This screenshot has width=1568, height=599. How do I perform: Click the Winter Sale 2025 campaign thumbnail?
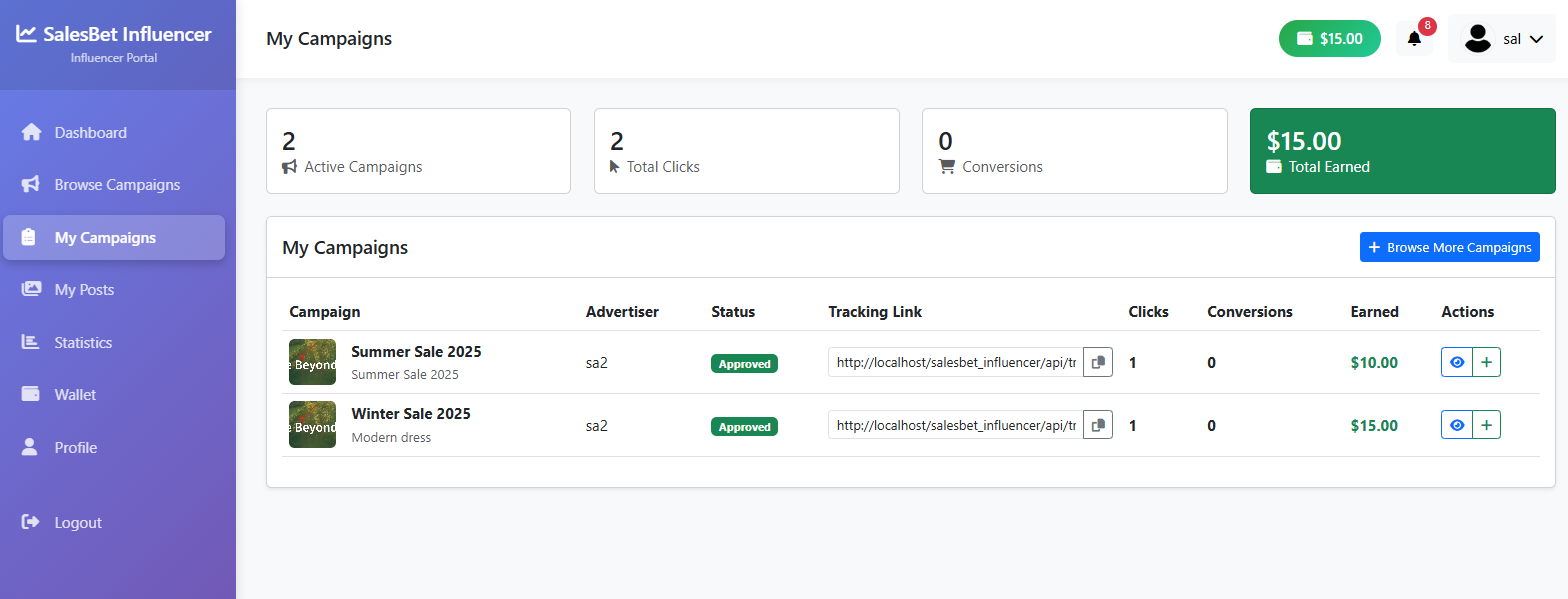coord(312,425)
